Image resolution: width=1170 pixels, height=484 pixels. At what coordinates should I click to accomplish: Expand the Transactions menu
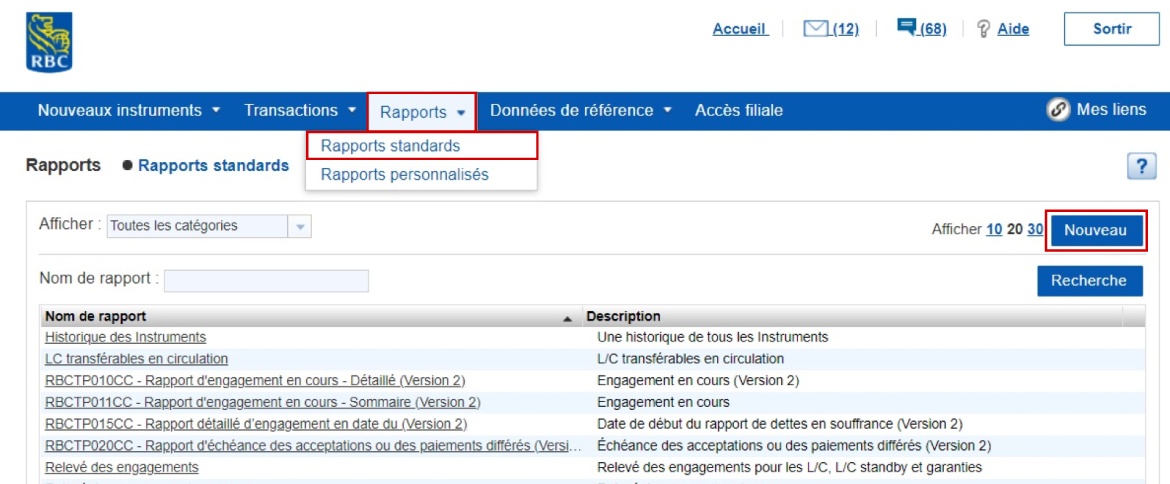tap(300, 110)
